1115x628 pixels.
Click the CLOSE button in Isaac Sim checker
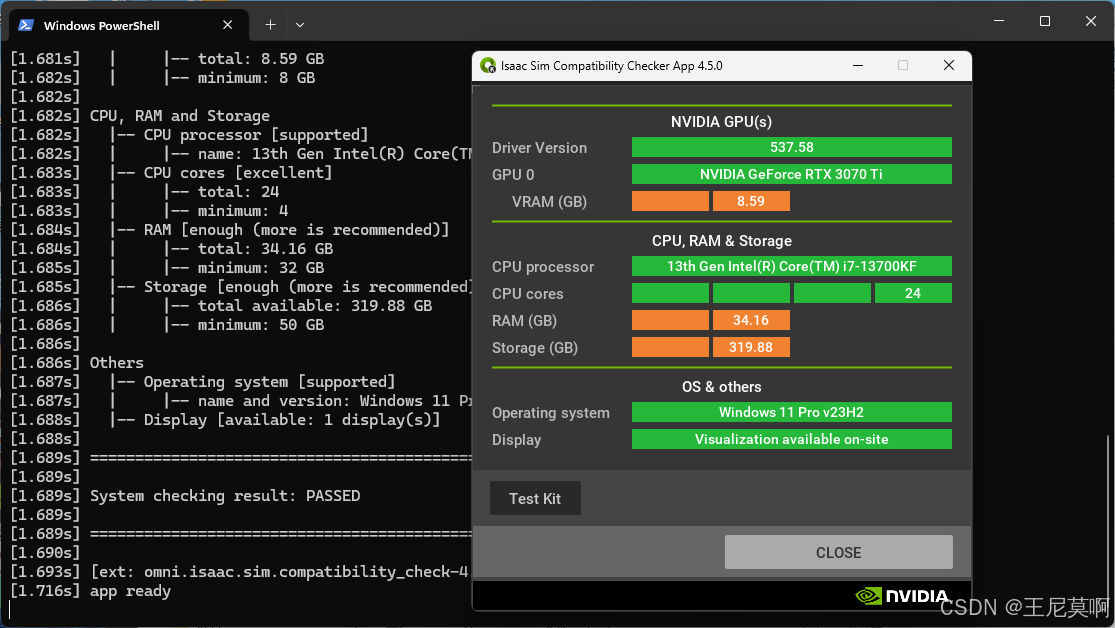point(838,552)
